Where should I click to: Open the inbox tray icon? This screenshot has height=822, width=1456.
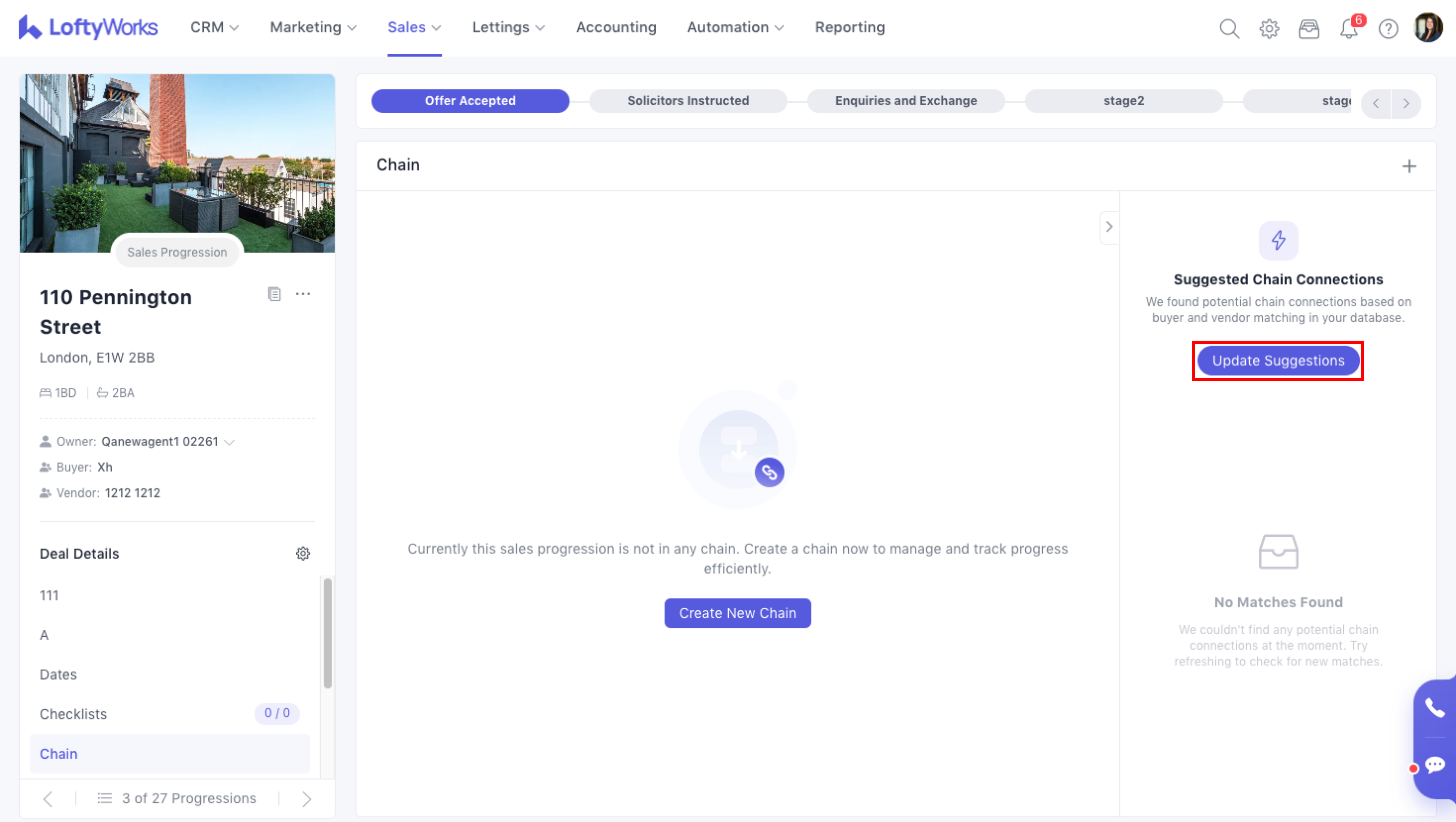[x=1308, y=28]
